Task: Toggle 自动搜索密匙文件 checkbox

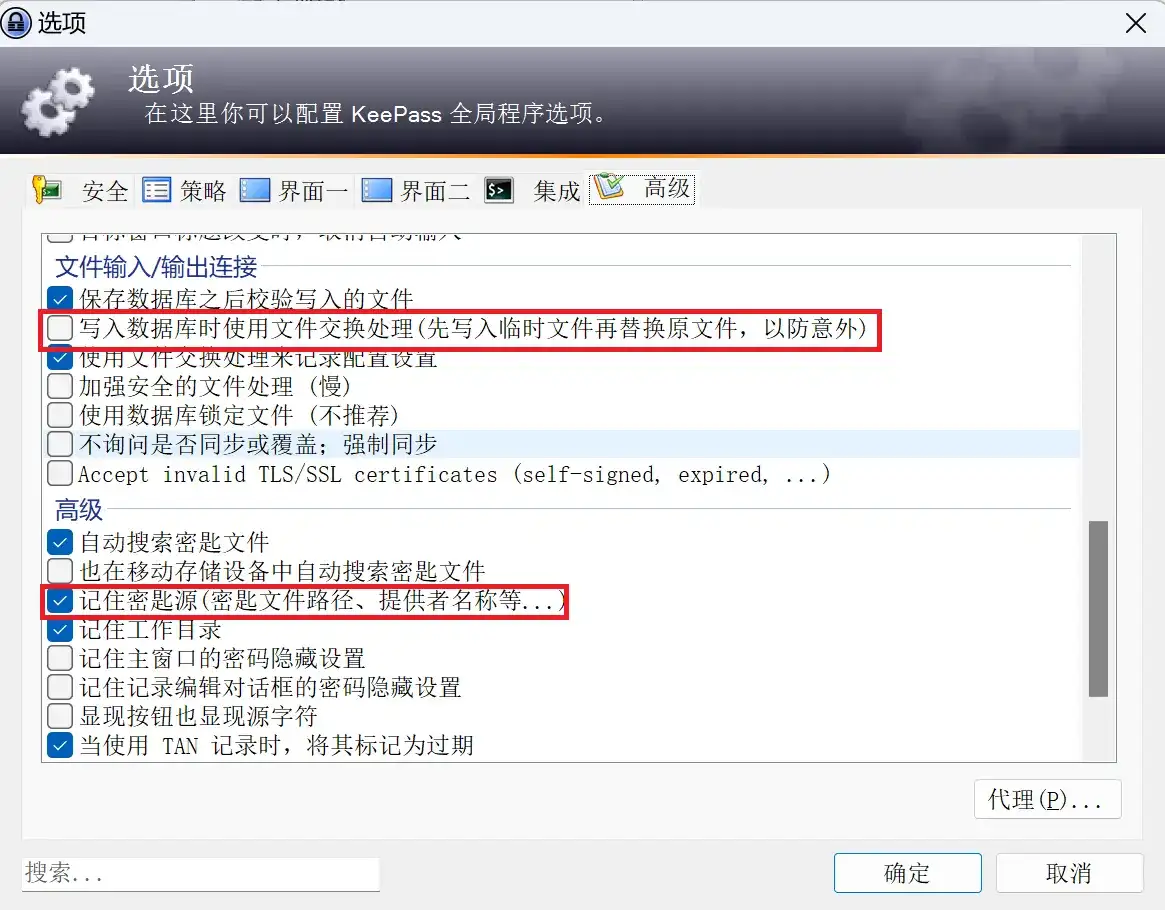Action: point(60,542)
